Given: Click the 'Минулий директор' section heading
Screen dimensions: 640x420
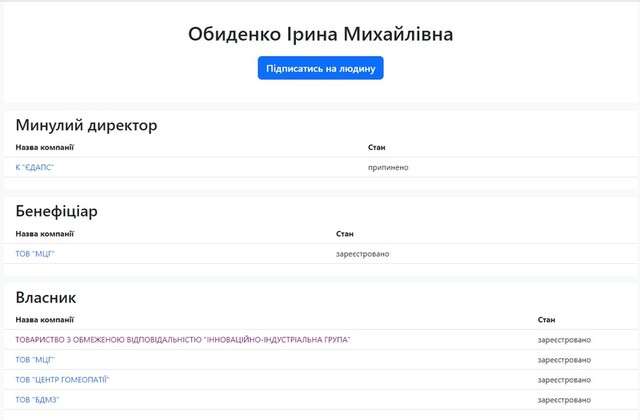Looking at the screenshot, I should point(86,125).
